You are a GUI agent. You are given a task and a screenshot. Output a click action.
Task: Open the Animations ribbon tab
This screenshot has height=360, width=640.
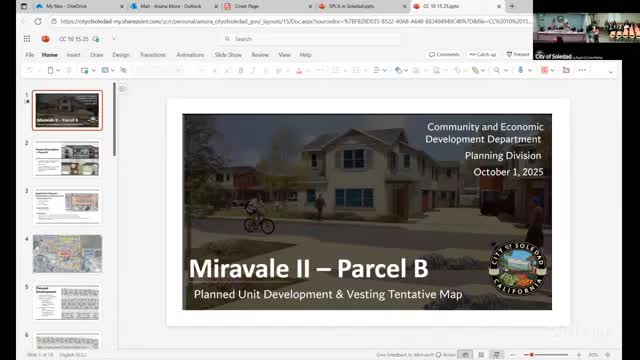click(190, 55)
